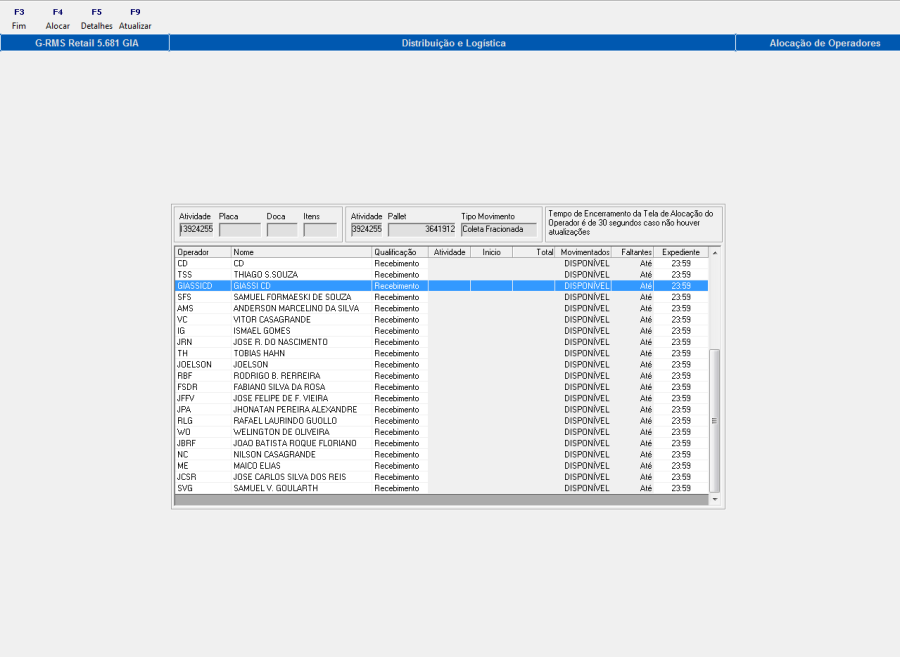Click the Itens input field

pyautogui.click(x=320, y=230)
